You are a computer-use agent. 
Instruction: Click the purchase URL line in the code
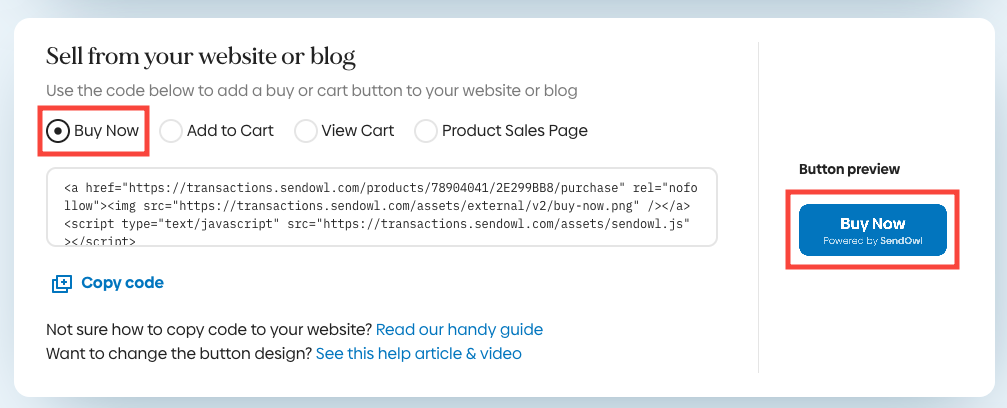pos(381,188)
